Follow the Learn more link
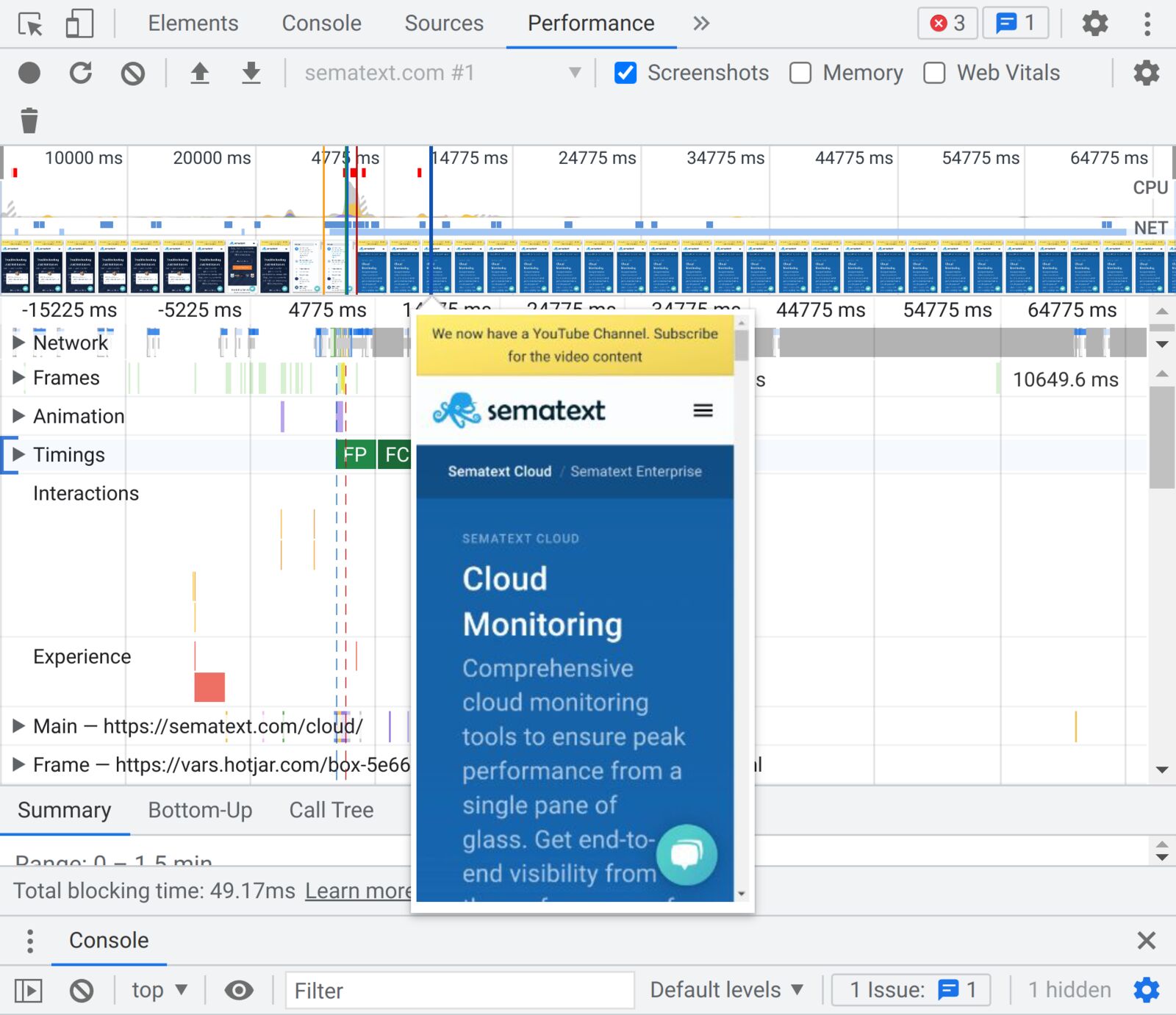Image resolution: width=1176 pixels, height=1015 pixels. point(358,891)
